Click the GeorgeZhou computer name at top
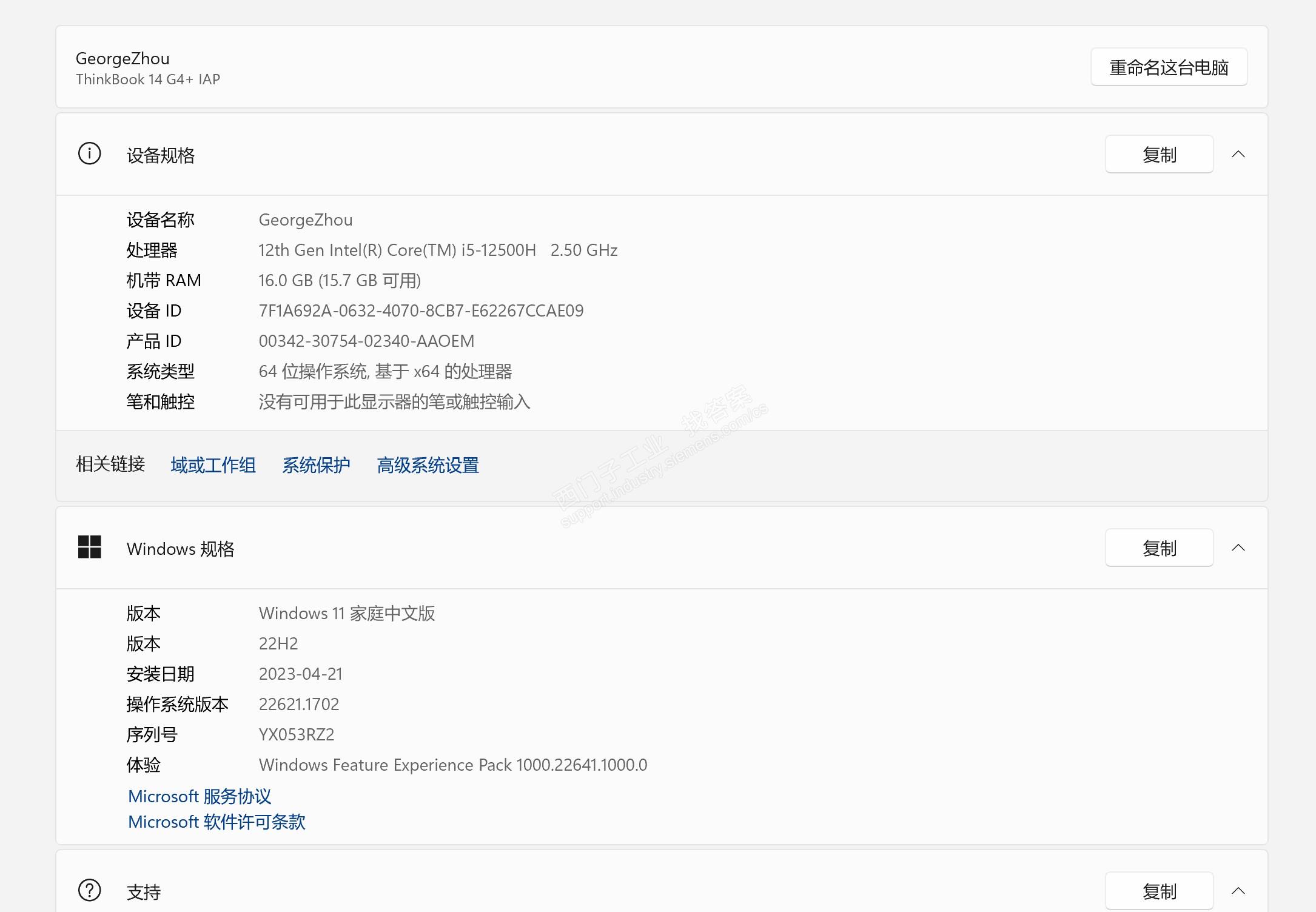This screenshot has height=912, width=1316. tap(123, 58)
